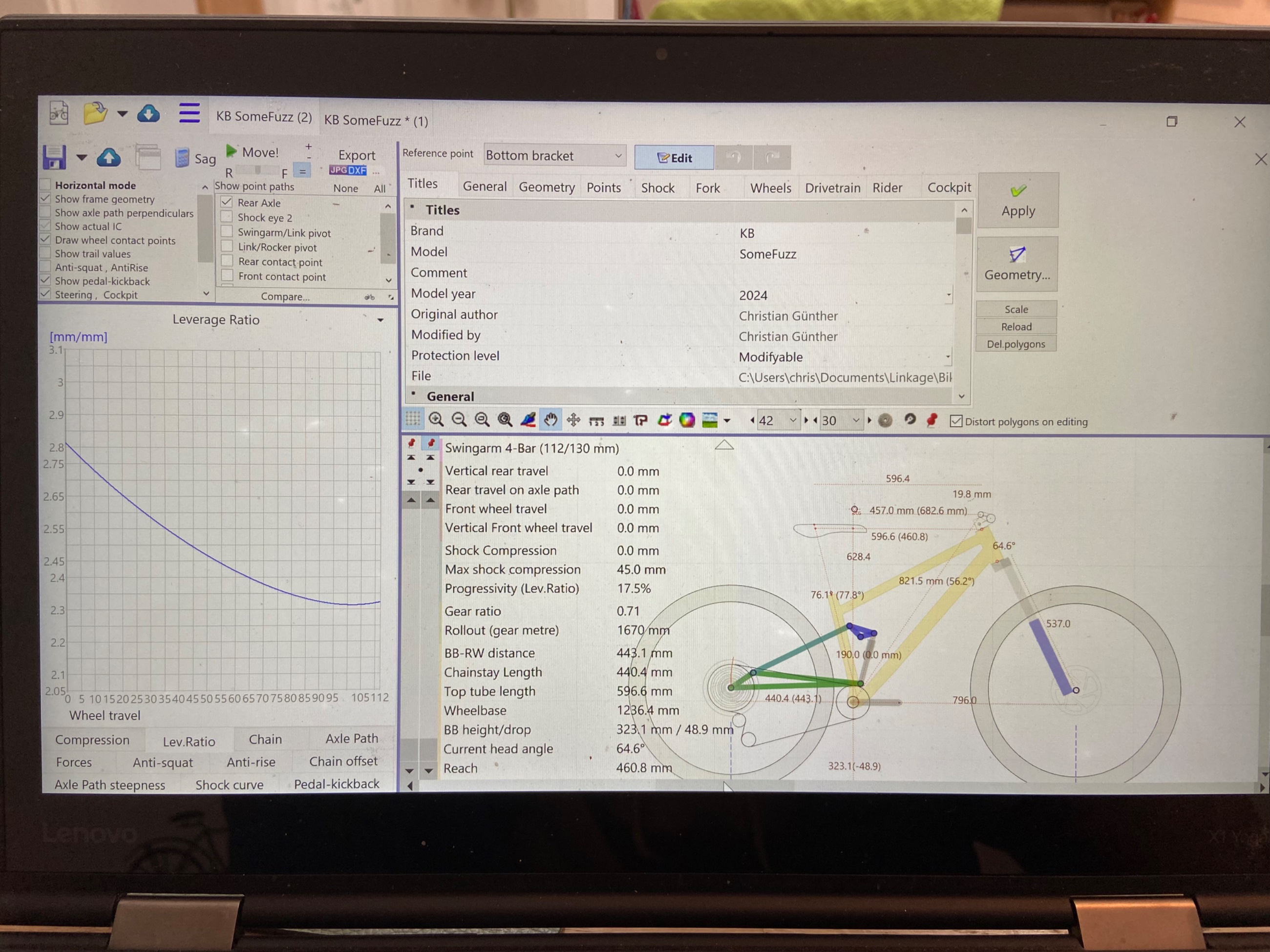
Task: Open the dropdown arrow beside folder icon
Action: 122,114
